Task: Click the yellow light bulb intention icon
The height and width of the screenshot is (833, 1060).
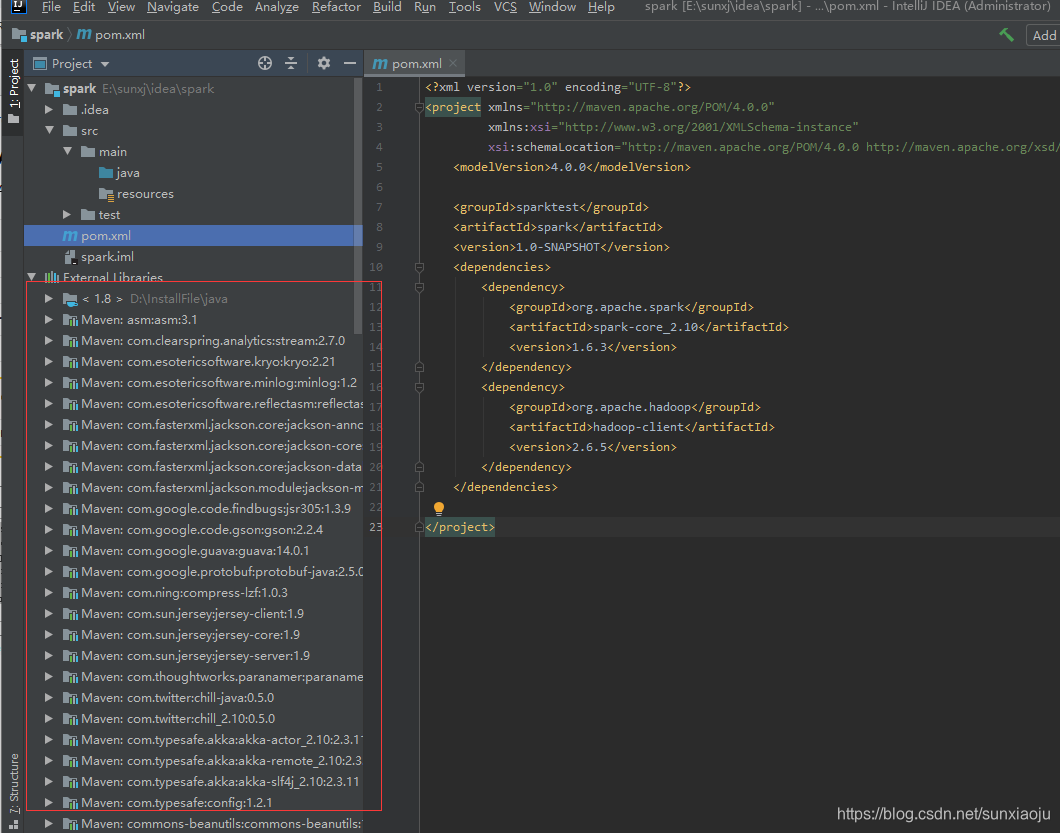Action: coord(439,508)
